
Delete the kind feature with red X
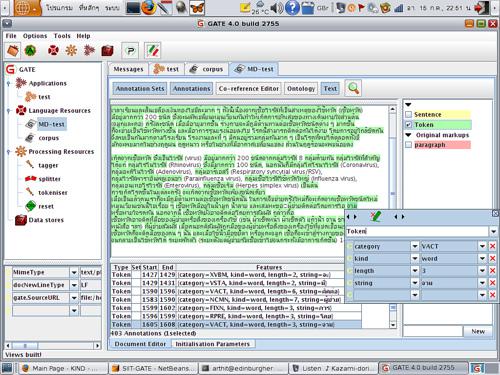(x=492, y=258)
